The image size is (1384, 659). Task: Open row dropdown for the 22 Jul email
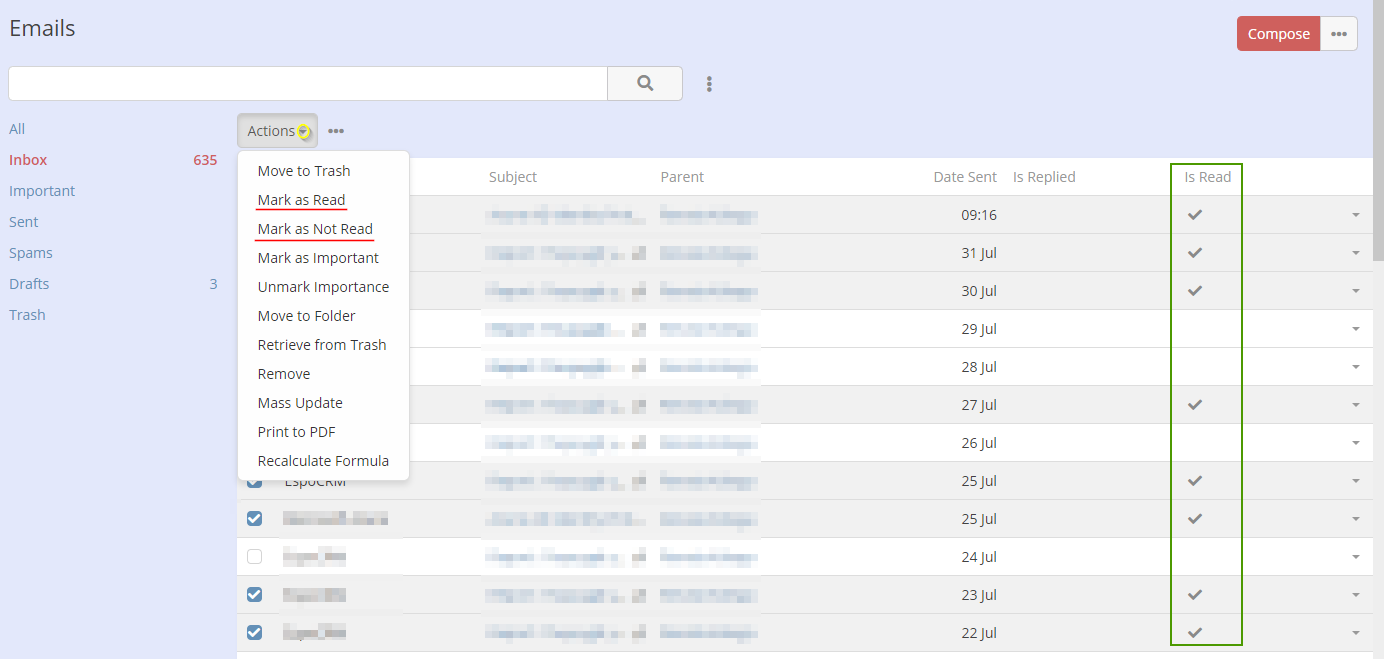pos(1356,633)
